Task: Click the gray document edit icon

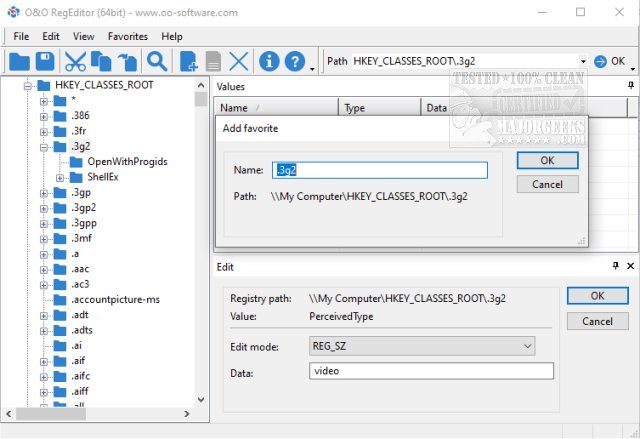Action: [x=213, y=62]
